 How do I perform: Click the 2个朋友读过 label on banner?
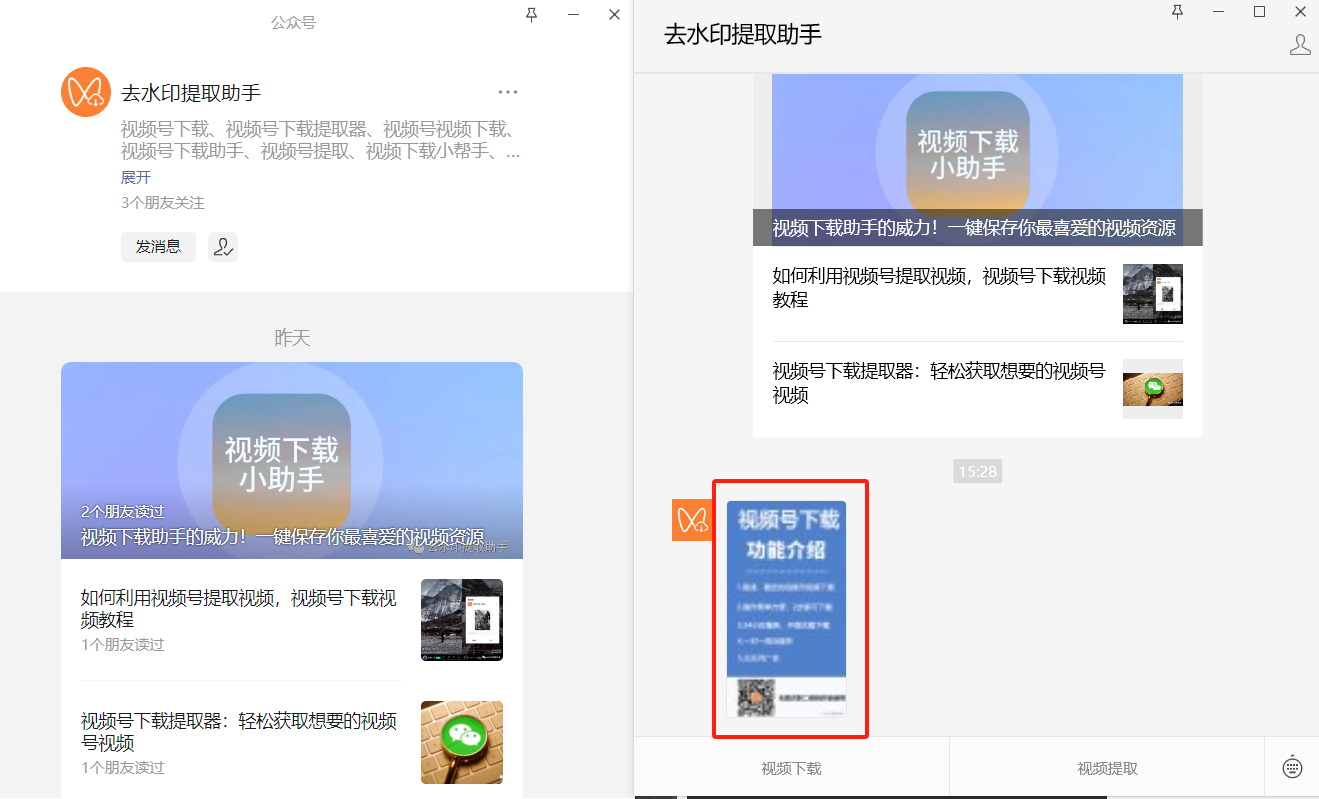coord(122,511)
